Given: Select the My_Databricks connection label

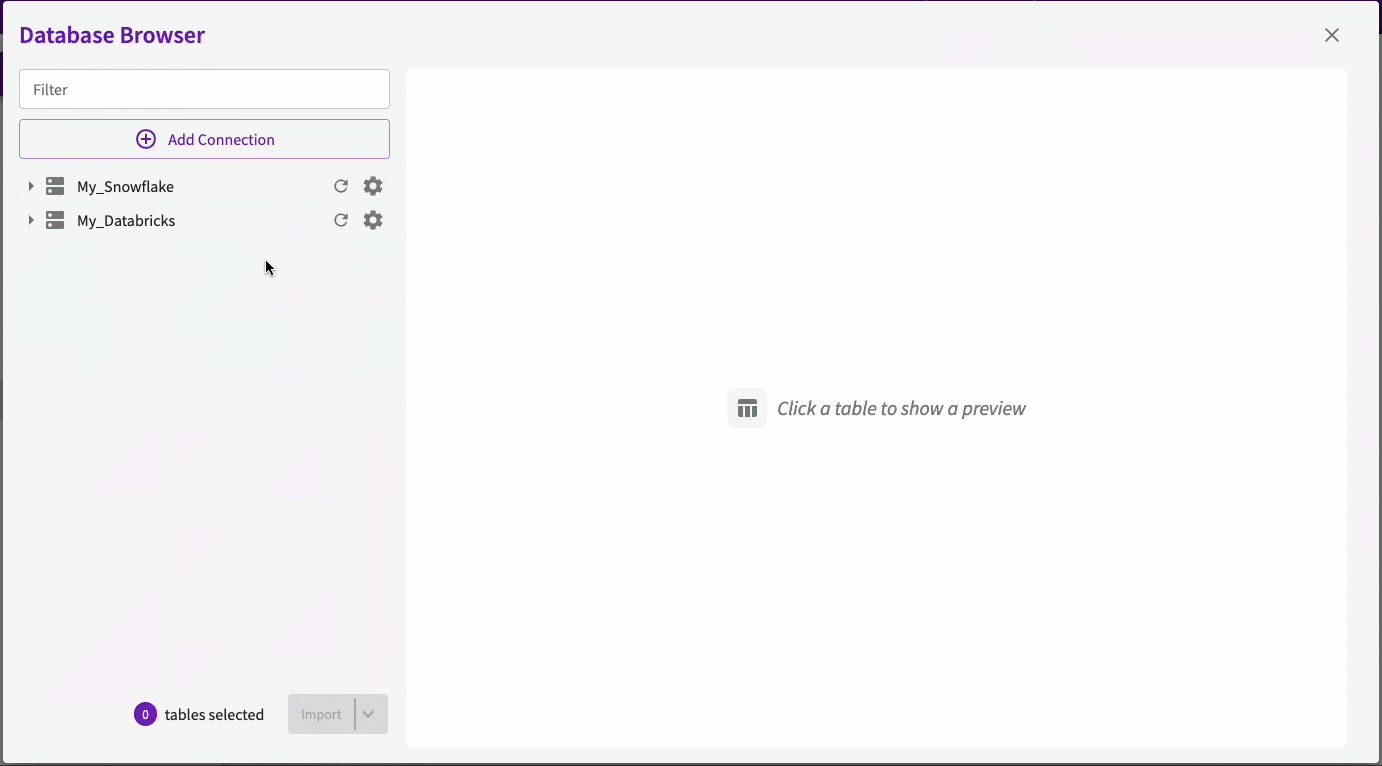Looking at the screenshot, I should click(126, 221).
